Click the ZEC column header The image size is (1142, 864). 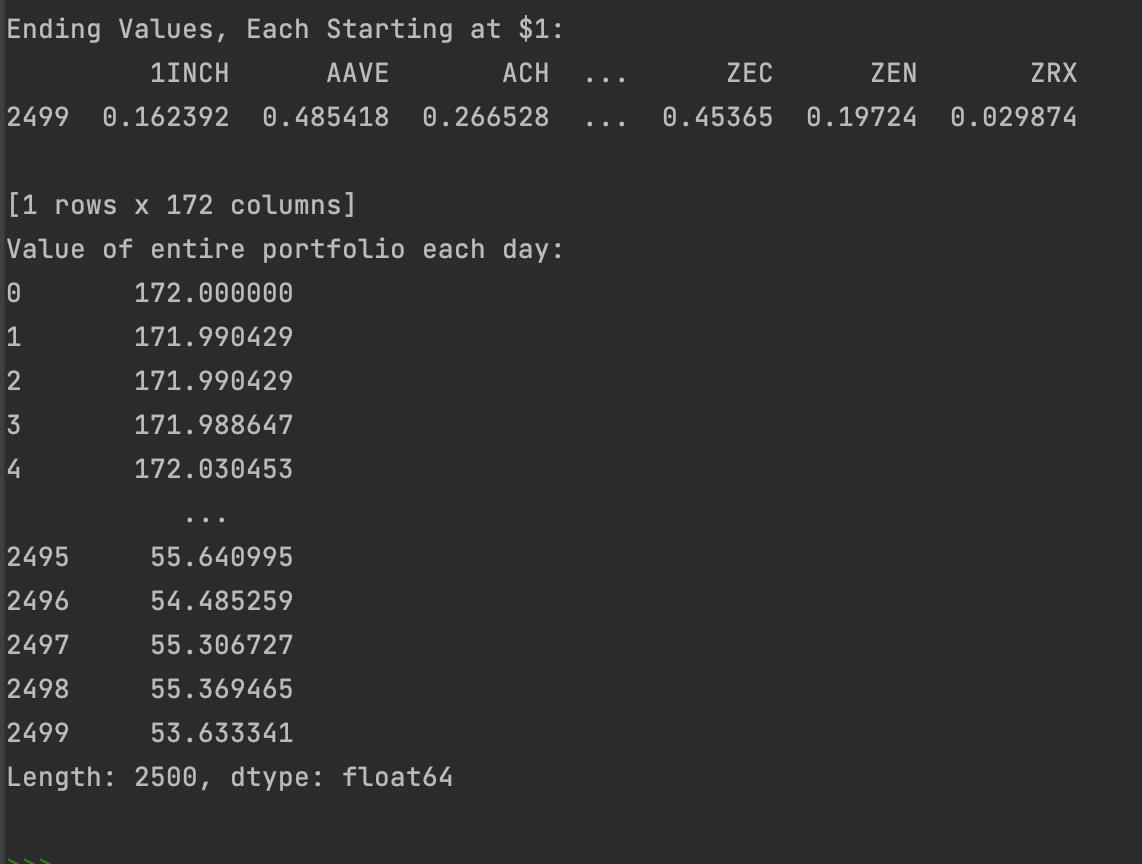pos(749,73)
